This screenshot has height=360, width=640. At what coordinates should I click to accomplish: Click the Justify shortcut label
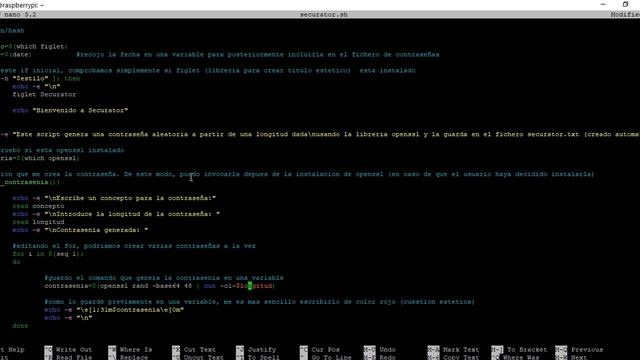tap(262, 350)
